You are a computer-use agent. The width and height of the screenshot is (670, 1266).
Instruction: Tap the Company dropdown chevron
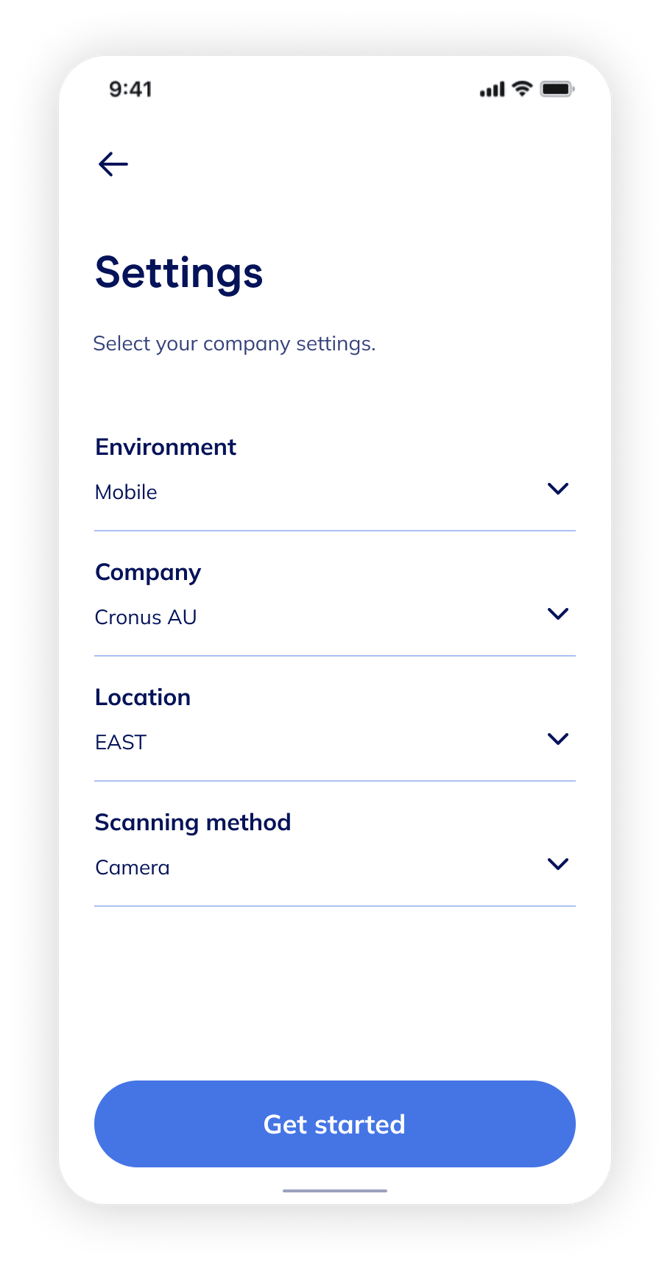click(557, 614)
